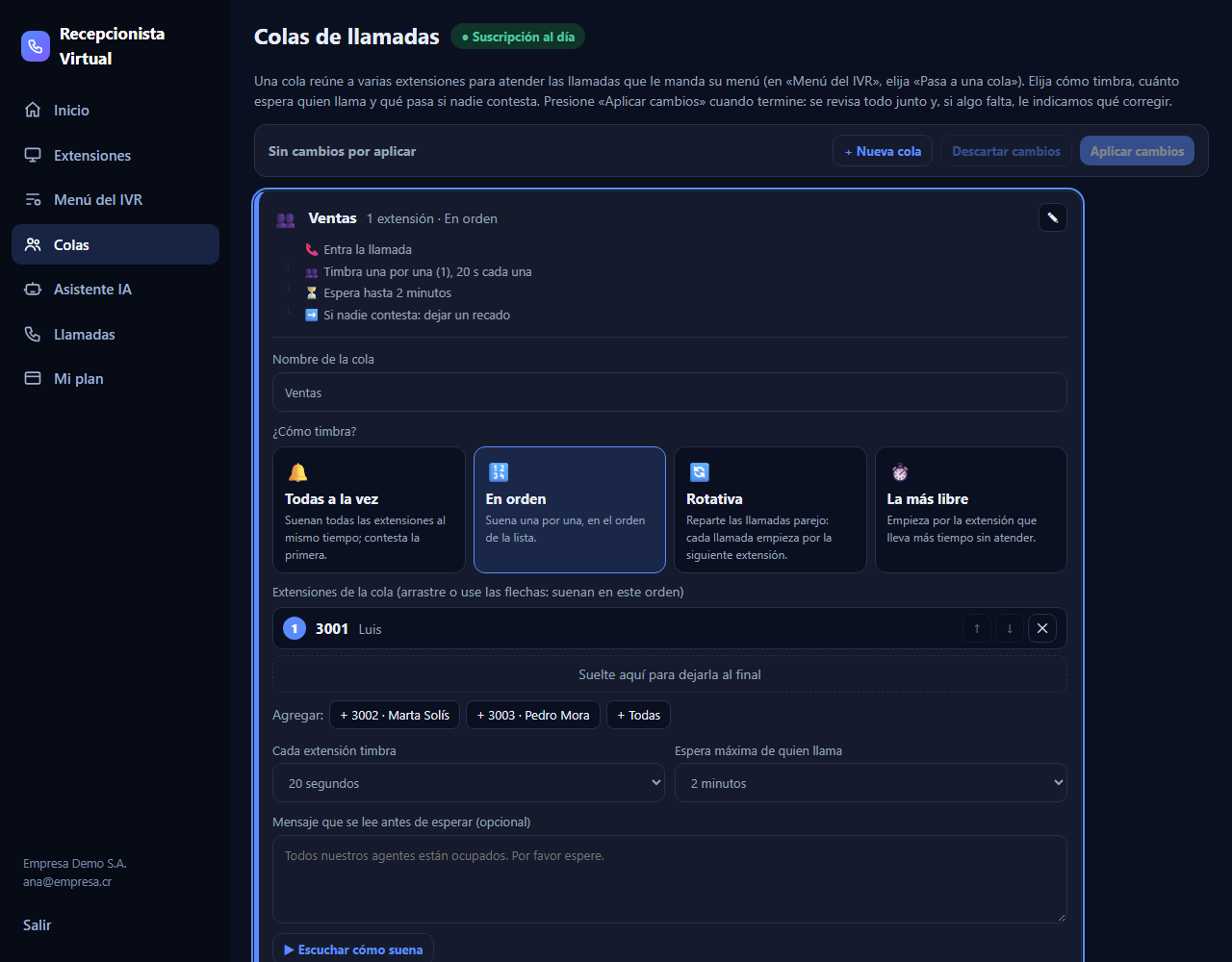This screenshot has height=962, width=1232.
Task: Remove extension 3001 Luis from queue
Action: [1042, 628]
